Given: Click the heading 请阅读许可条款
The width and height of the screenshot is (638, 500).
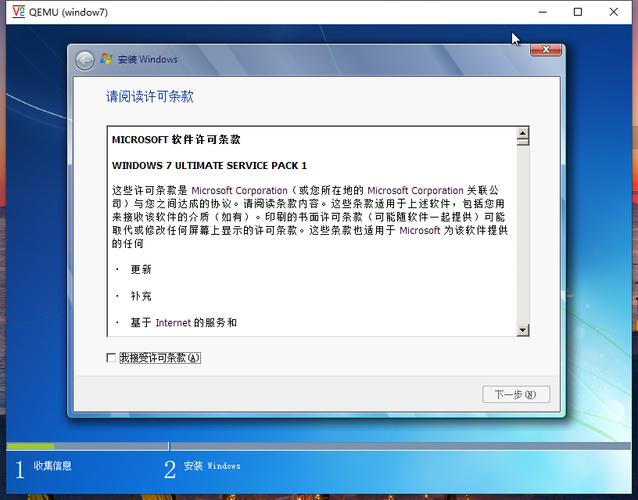Looking at the screenshot, I should (150, 97).
